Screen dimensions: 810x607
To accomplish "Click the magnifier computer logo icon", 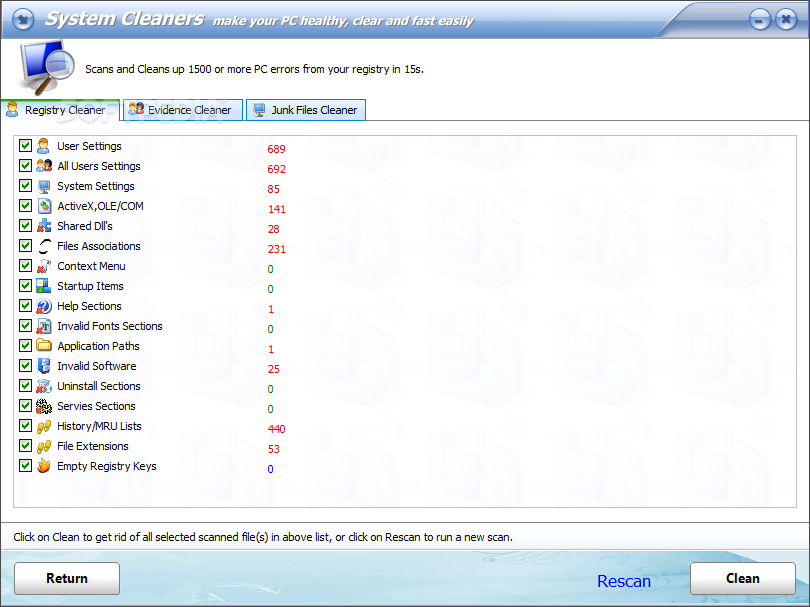I will [x=47, y=68].
